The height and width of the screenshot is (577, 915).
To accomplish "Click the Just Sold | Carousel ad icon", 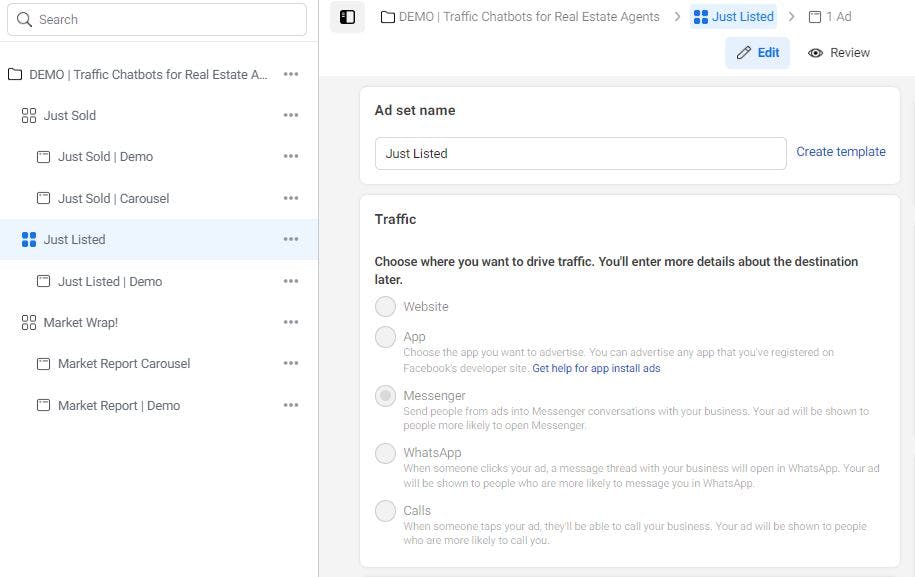I will point(43,199).
